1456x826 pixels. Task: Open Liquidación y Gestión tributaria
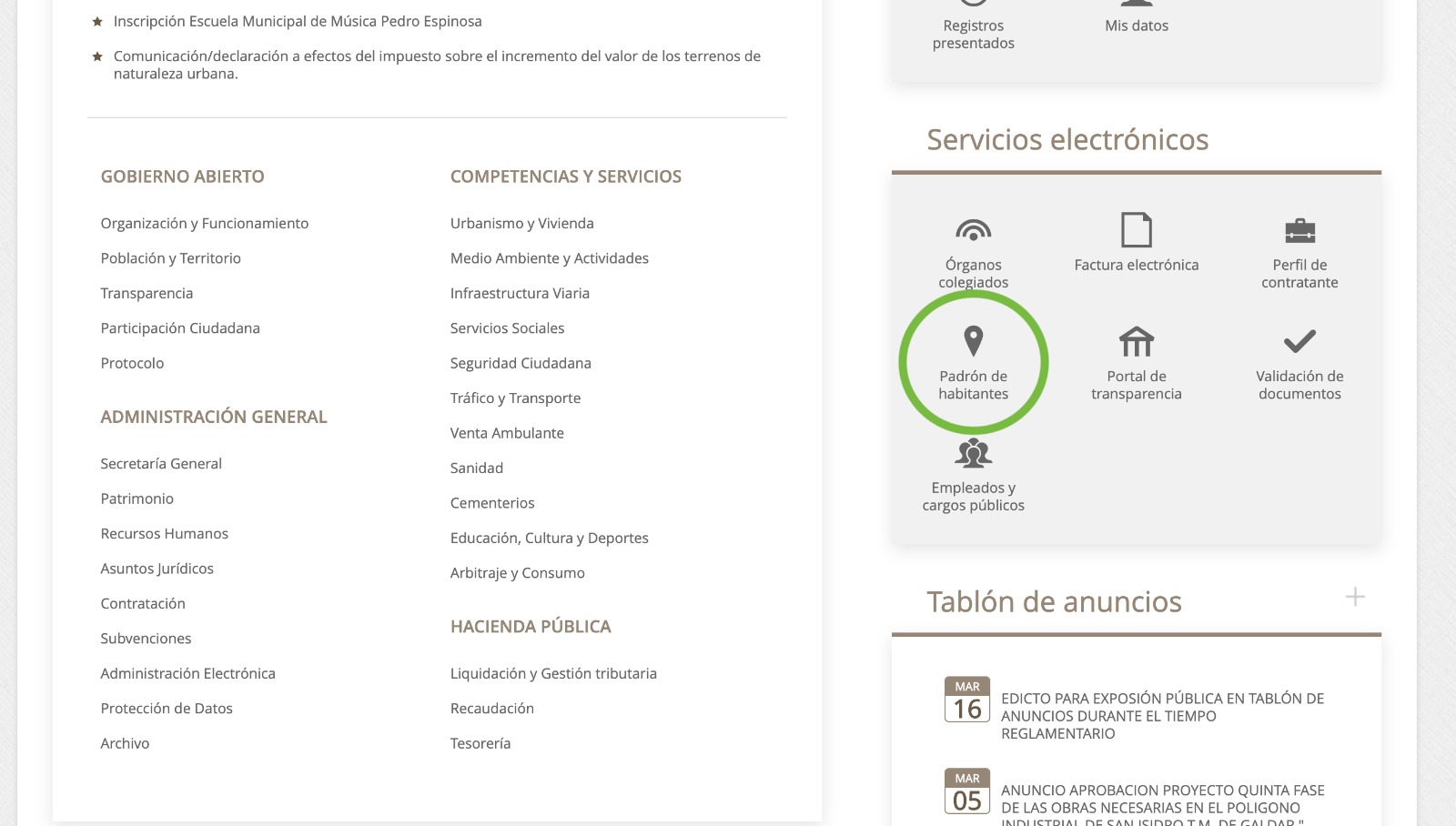(553, 674)
